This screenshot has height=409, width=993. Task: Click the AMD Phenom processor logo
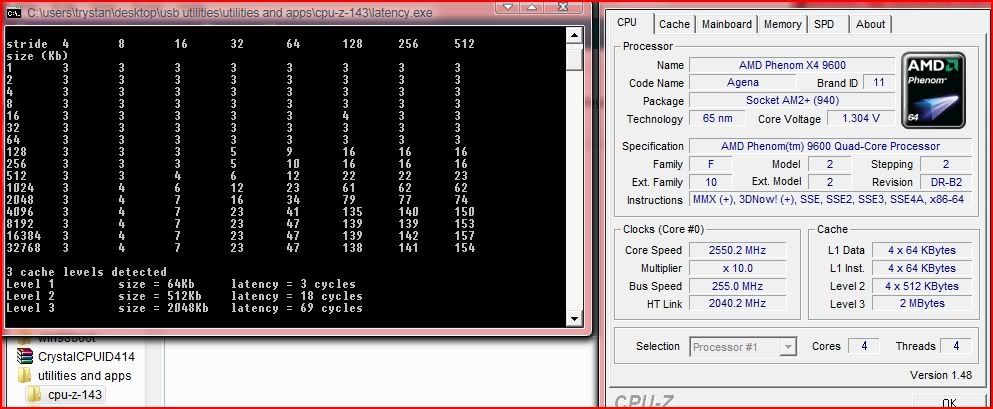(934, 91)
